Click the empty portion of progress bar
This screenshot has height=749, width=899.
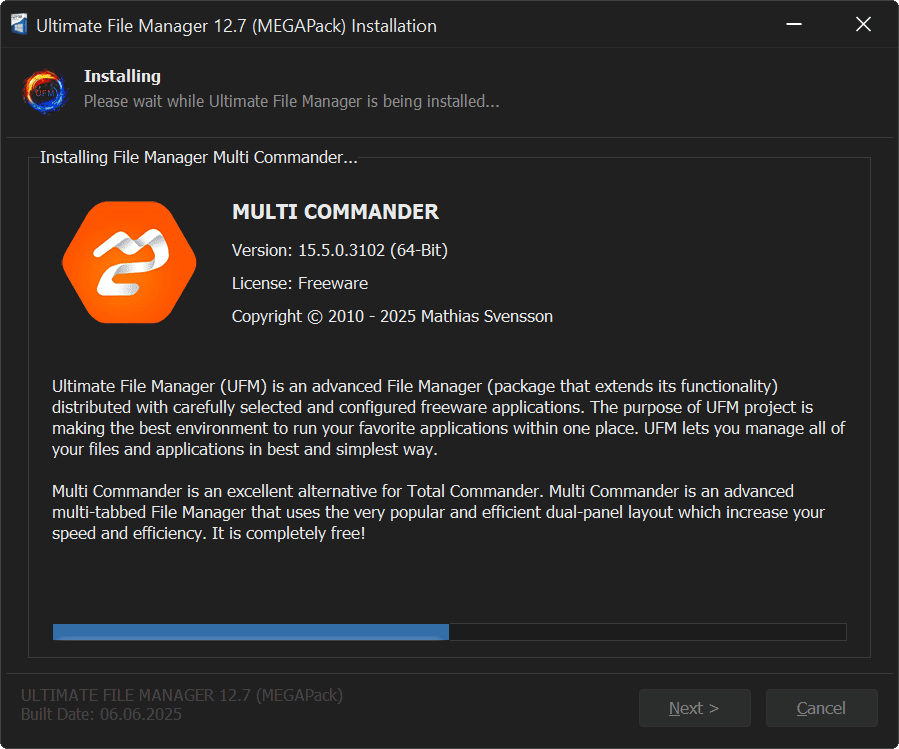tap(647, 632)
